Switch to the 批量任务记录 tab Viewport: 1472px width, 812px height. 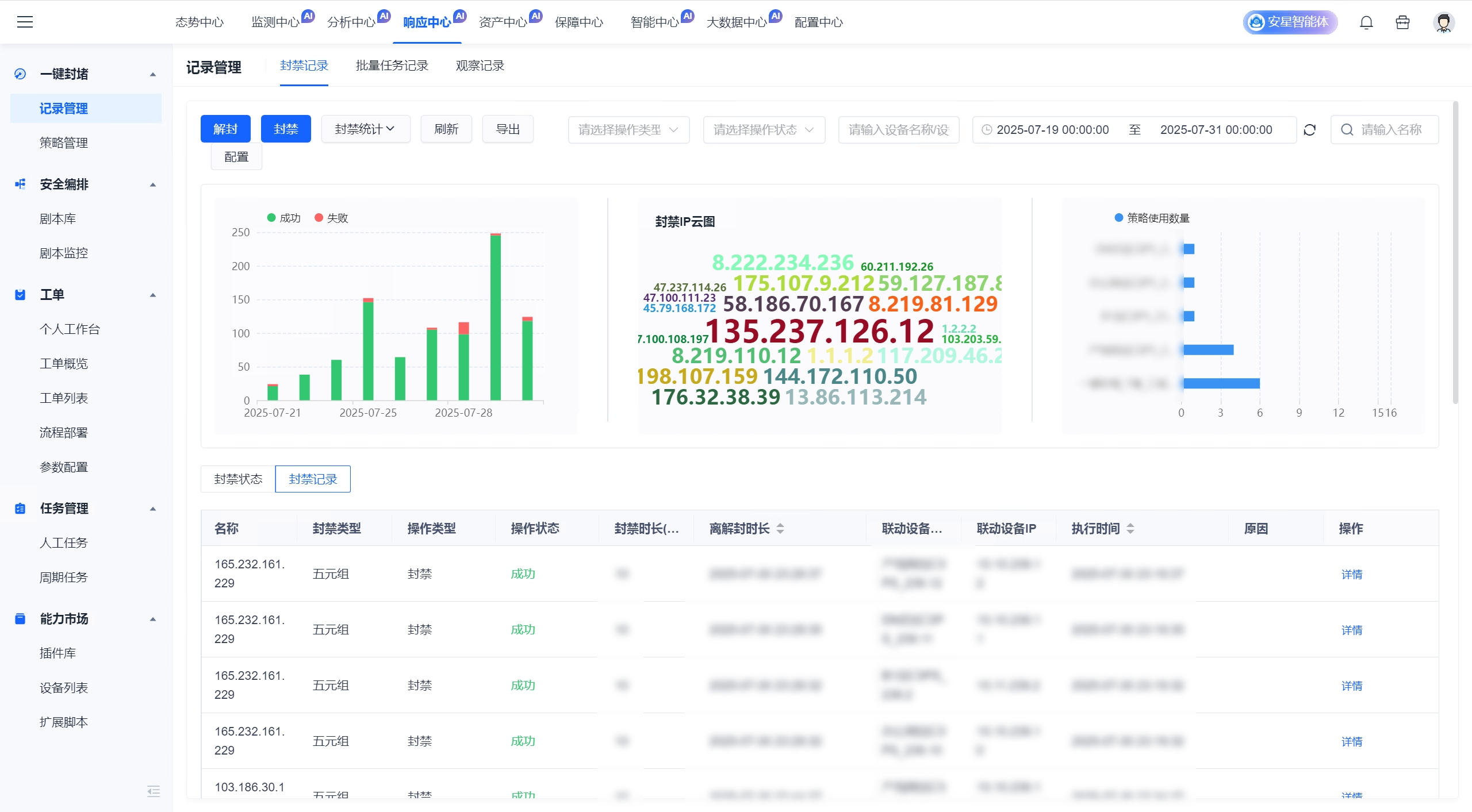click(x=392, y=66)
